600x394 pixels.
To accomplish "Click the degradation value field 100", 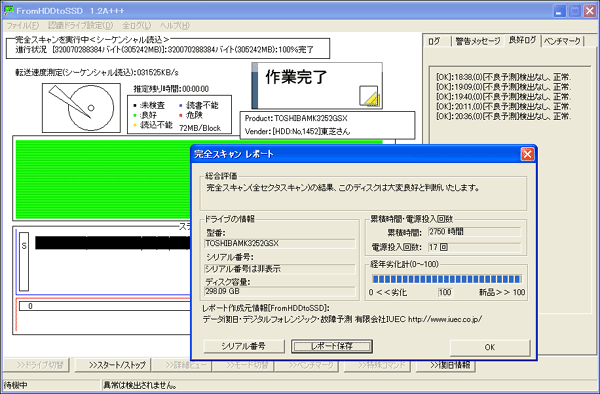I will [x=445, y=292].
